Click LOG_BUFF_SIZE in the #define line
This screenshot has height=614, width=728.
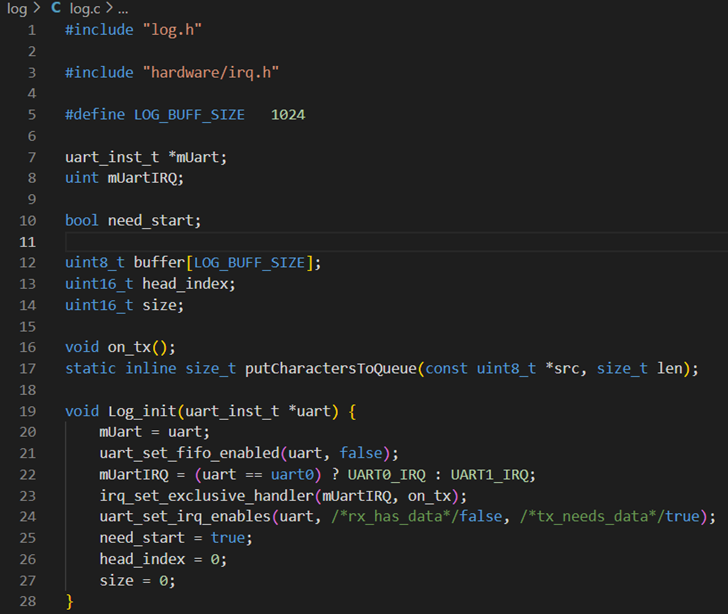tap(189, 115)
